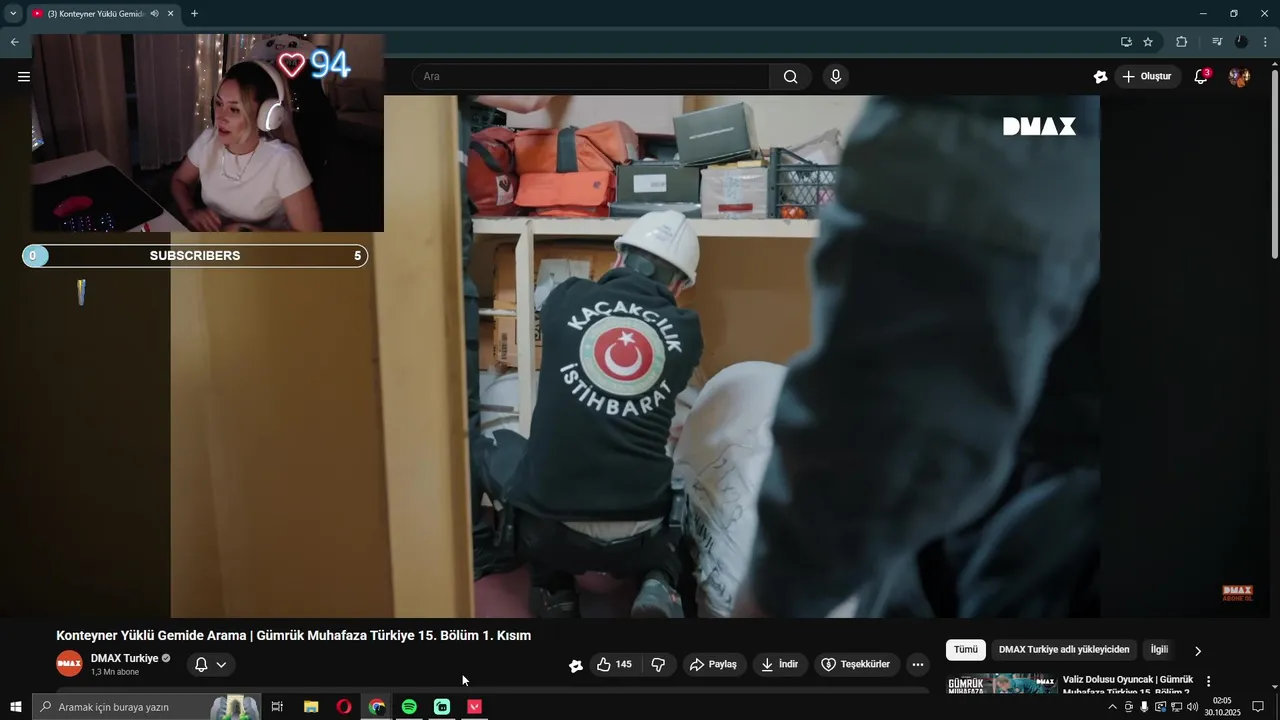Open Chrome profile avatar

click(x=1241, y=42)
